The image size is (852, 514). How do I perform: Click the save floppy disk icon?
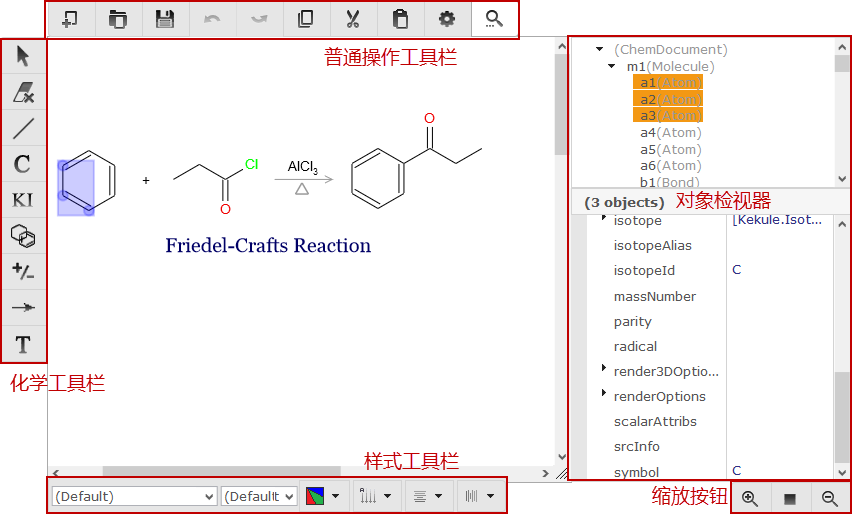pyautogui.click(x=165, y=20)
